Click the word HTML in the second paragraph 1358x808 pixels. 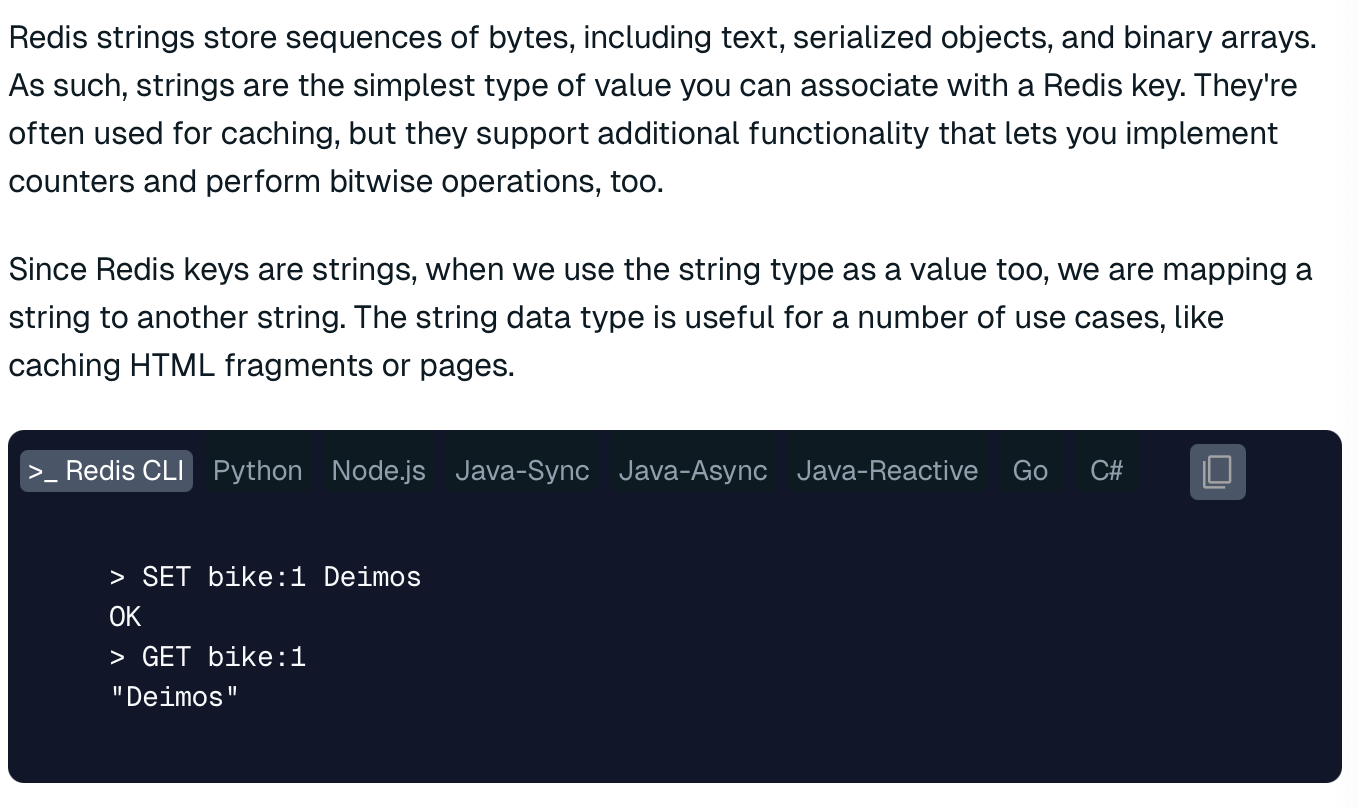click(172, 365)
